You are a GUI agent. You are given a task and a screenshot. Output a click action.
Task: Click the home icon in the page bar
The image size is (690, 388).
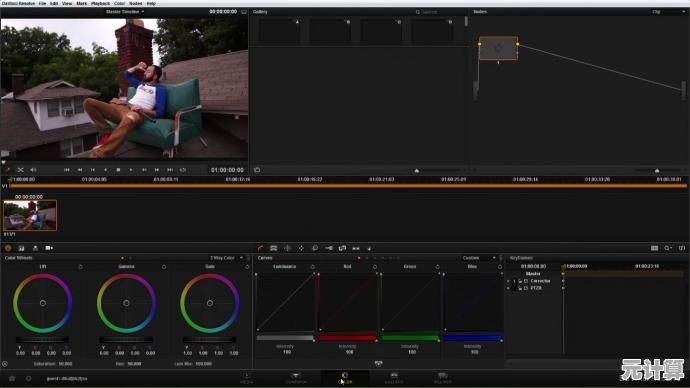point(12,378)
